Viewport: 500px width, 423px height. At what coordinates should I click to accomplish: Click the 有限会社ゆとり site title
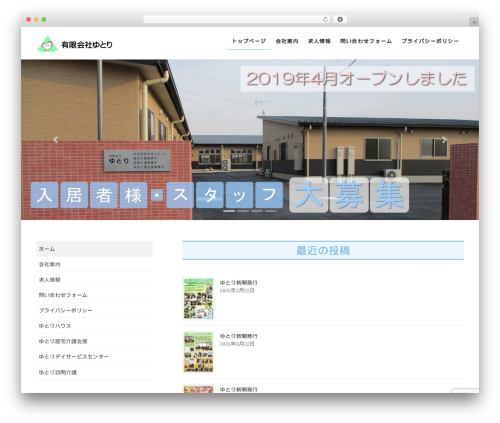coord(87,45)
